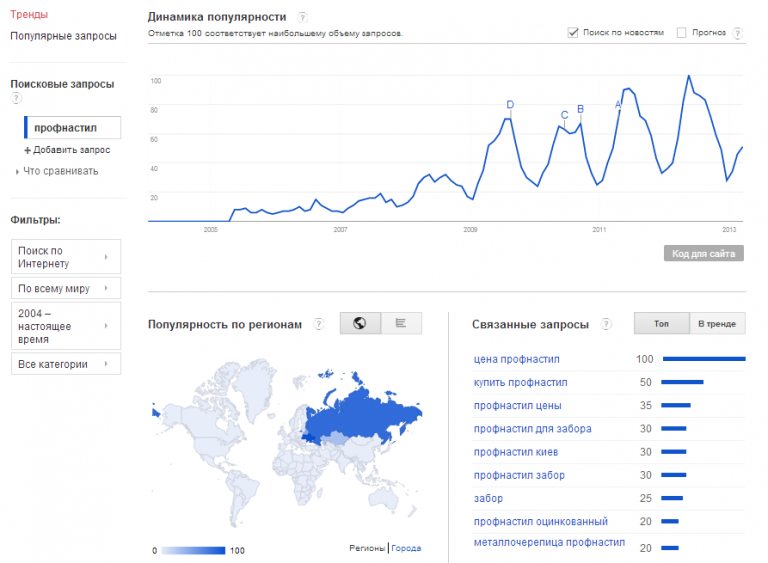768x563 pixels.
Task: Click help icon next to Связанные запросы
Action: (x=607, y=324)
